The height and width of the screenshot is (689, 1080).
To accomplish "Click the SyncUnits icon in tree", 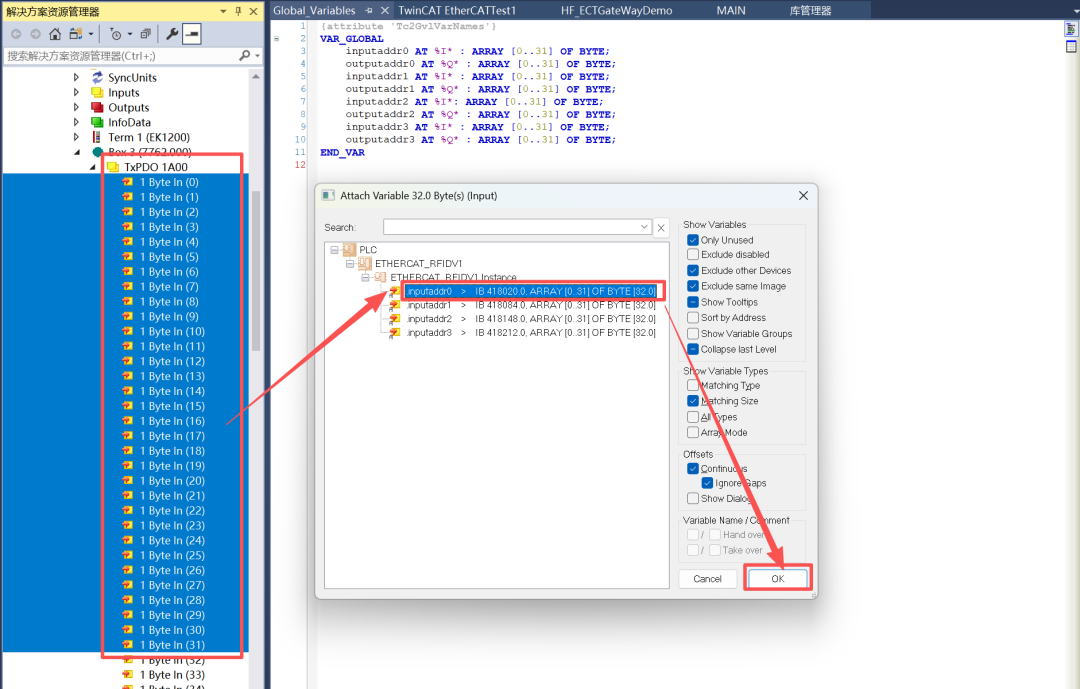I will coord(97,78).
